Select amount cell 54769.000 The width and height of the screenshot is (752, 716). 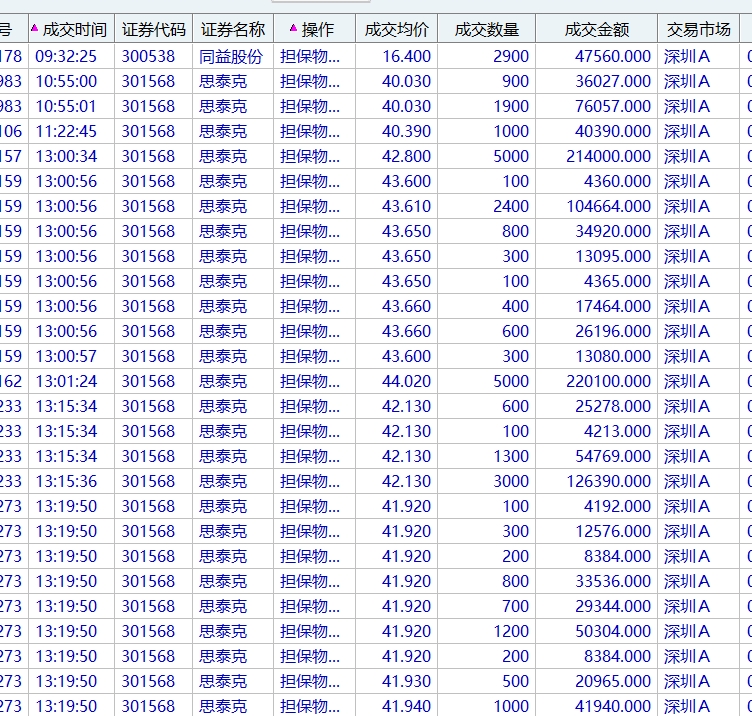613,456
